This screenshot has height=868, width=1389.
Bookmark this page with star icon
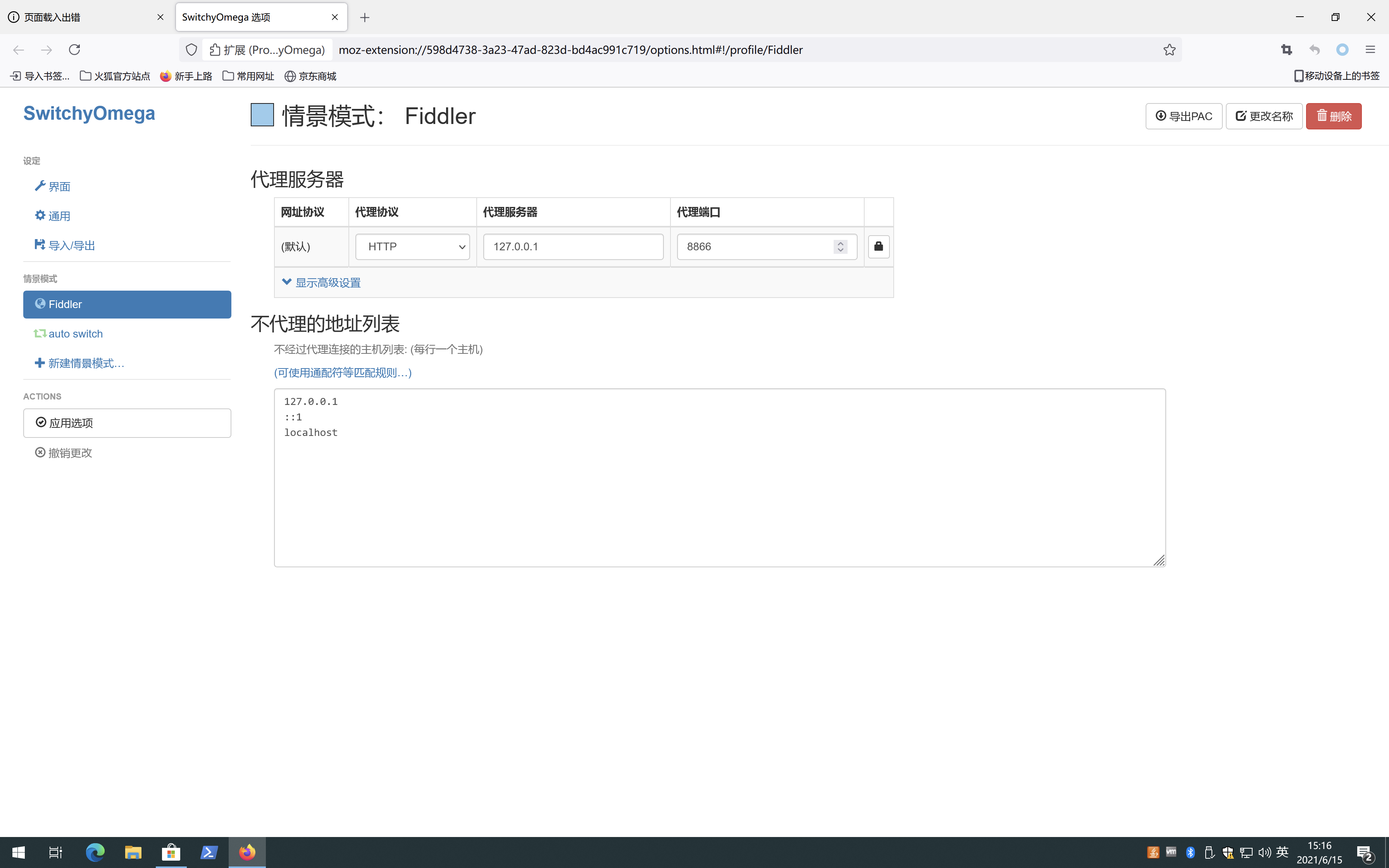coord(1169,50)
